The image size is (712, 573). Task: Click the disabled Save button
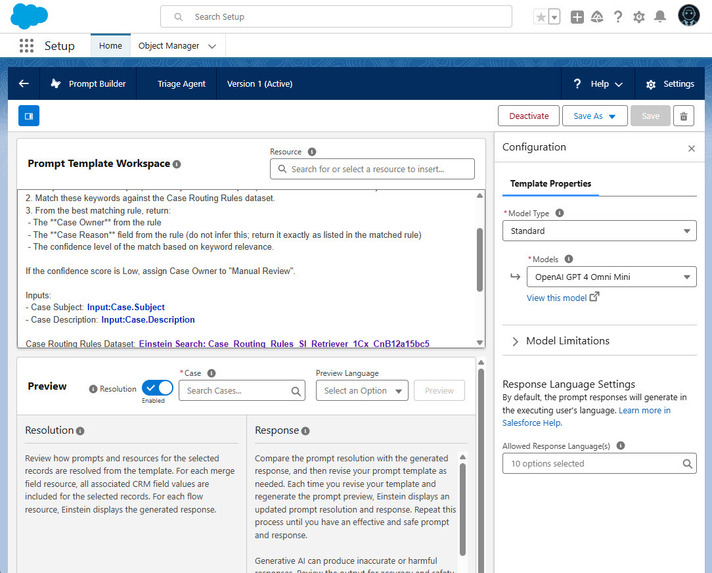tap(650, 116)
